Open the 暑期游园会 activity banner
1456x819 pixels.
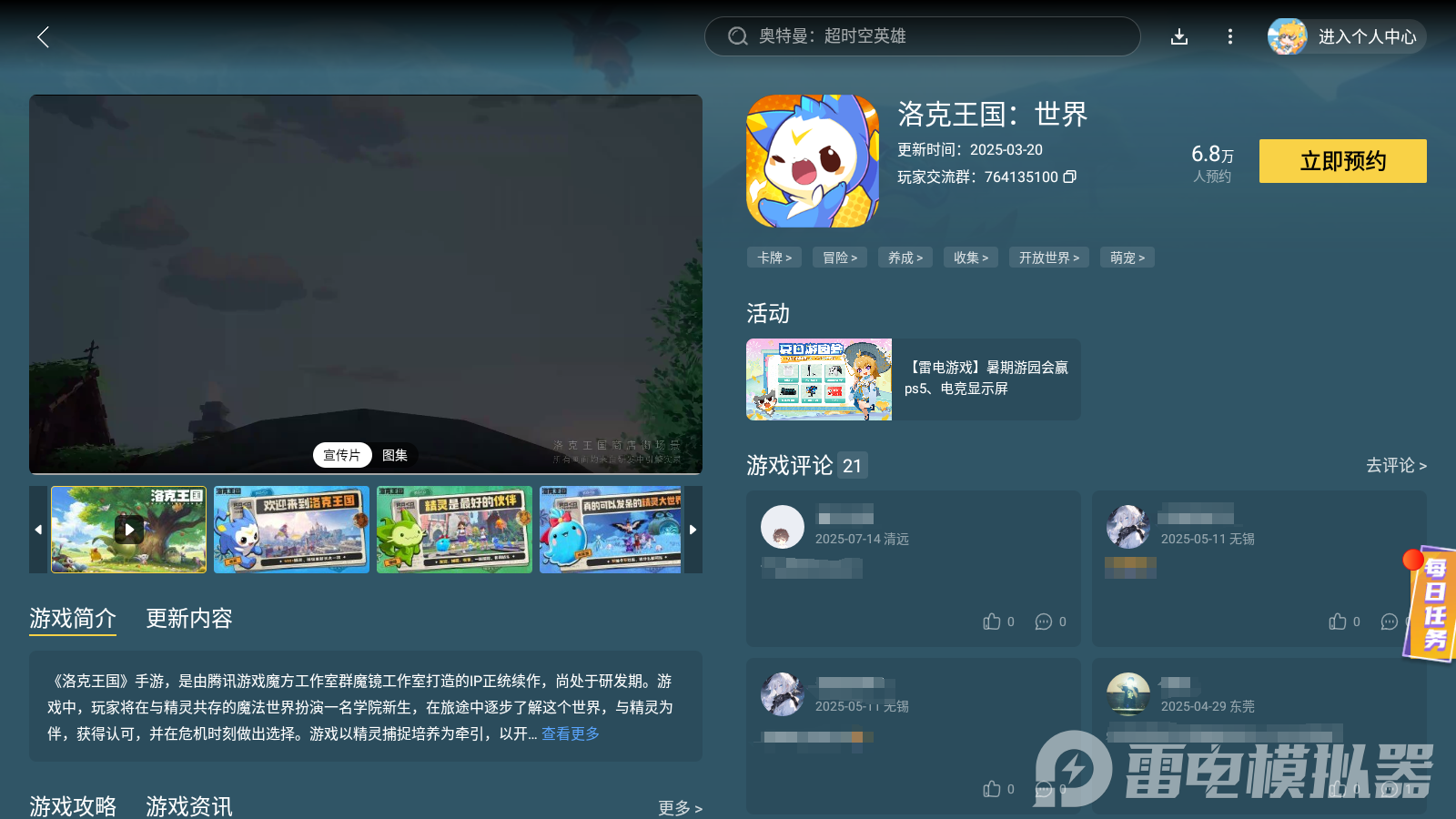(x=818, y=379)
